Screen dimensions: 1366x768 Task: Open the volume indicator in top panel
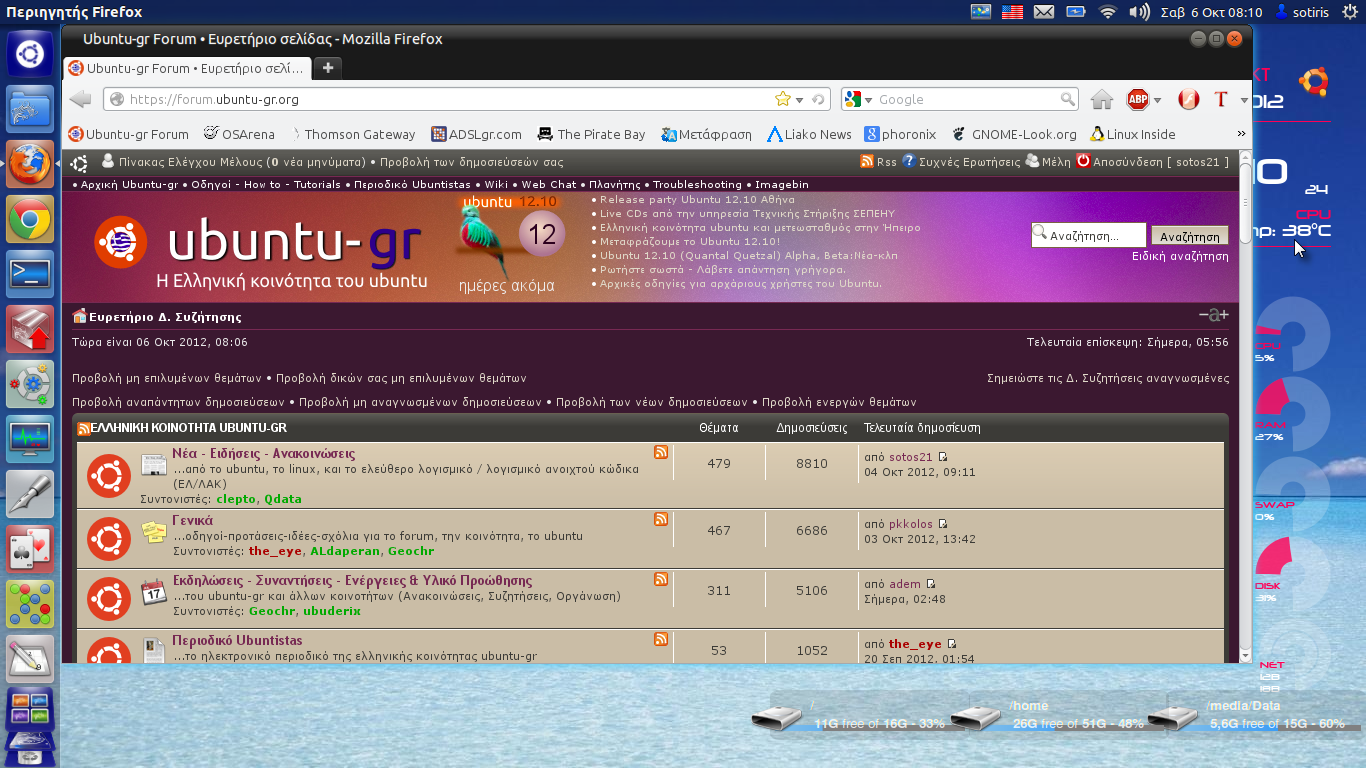coord(1139,12)
